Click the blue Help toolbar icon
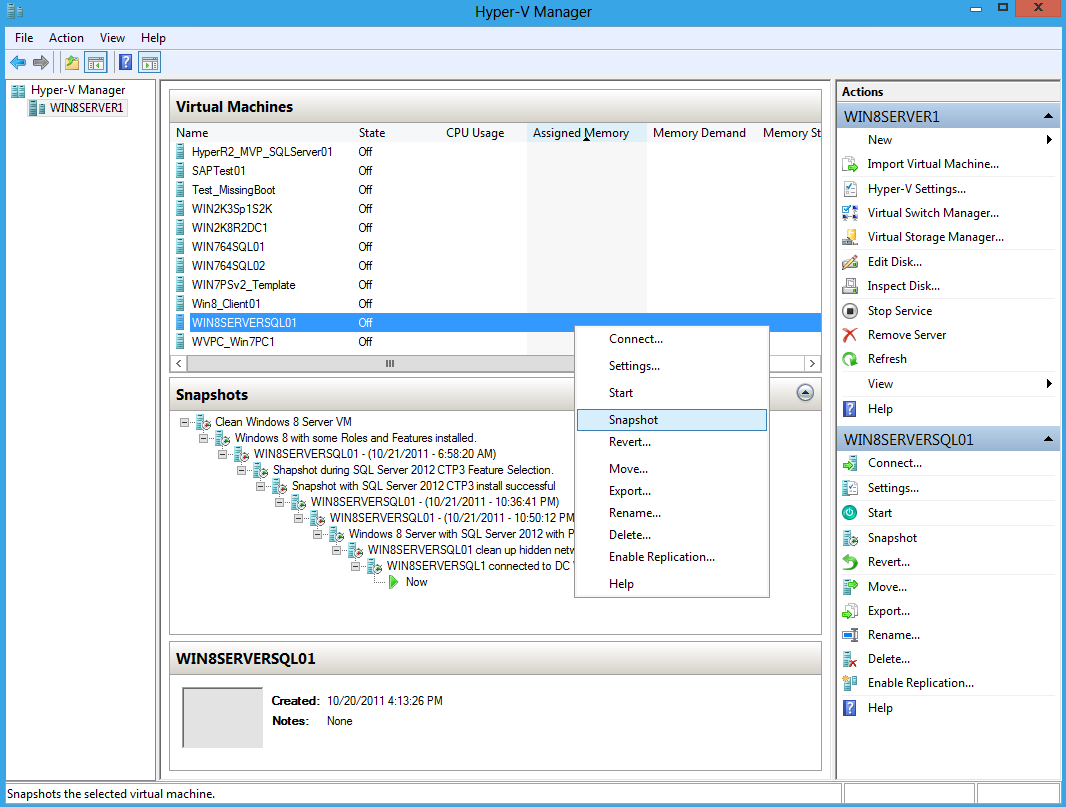The height and width of the screenshot is (807, 1066). click(126, 63)
